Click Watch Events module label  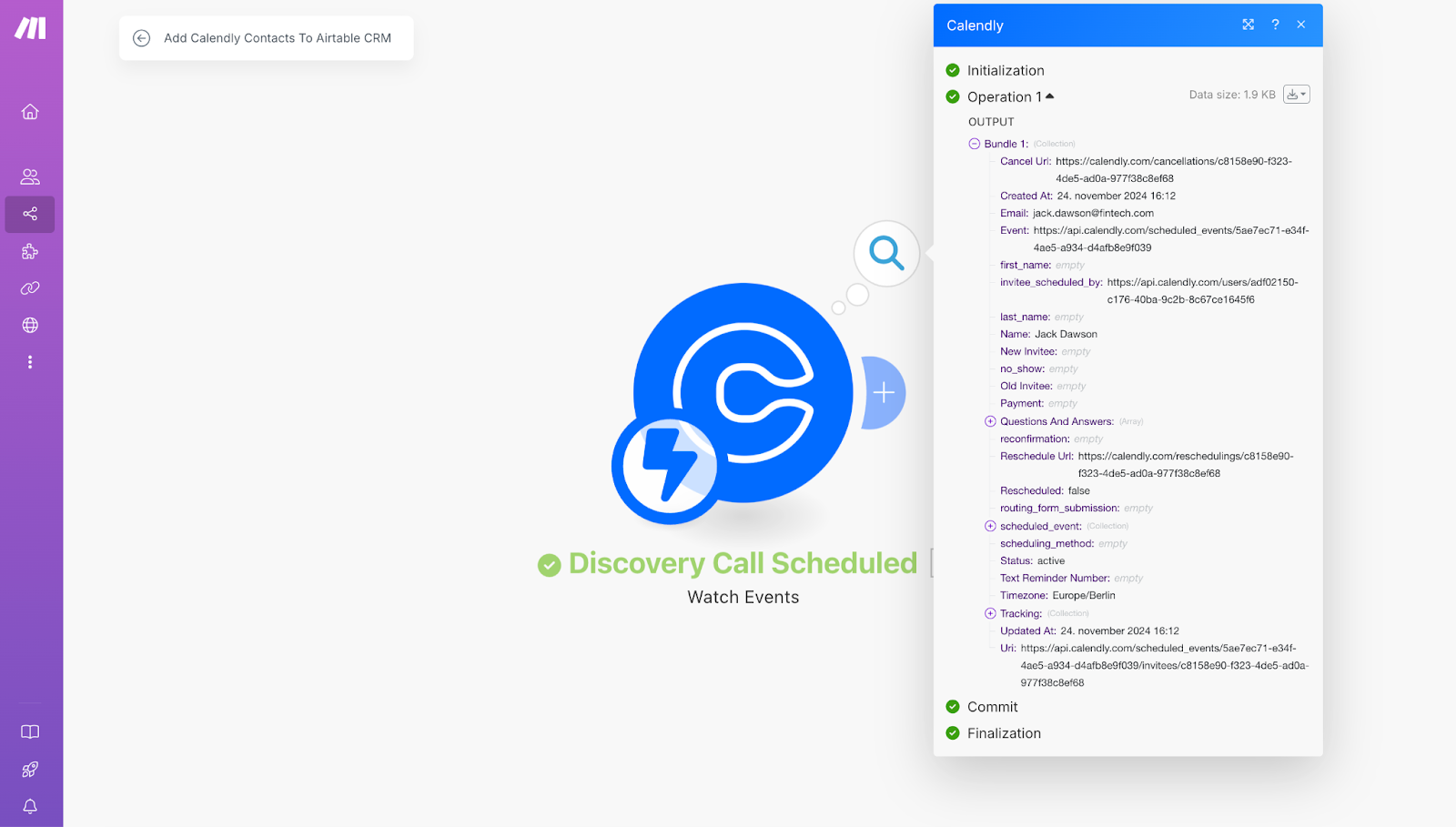[x=743, y=597]
